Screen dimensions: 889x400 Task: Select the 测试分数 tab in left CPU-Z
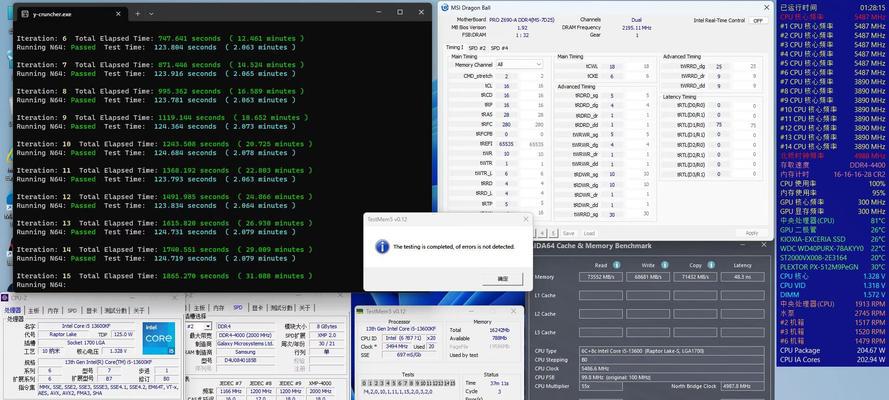tap(118, 310)
